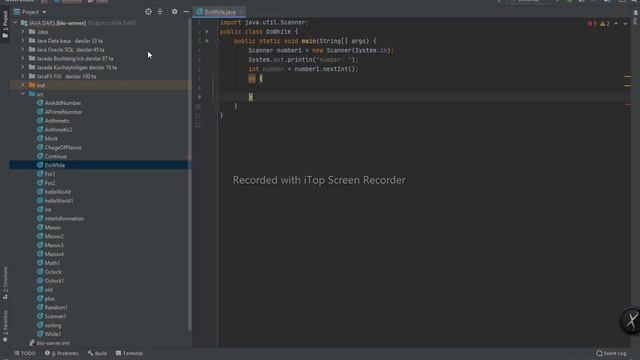Select the APrimeNumber class

tap(63, 112)
